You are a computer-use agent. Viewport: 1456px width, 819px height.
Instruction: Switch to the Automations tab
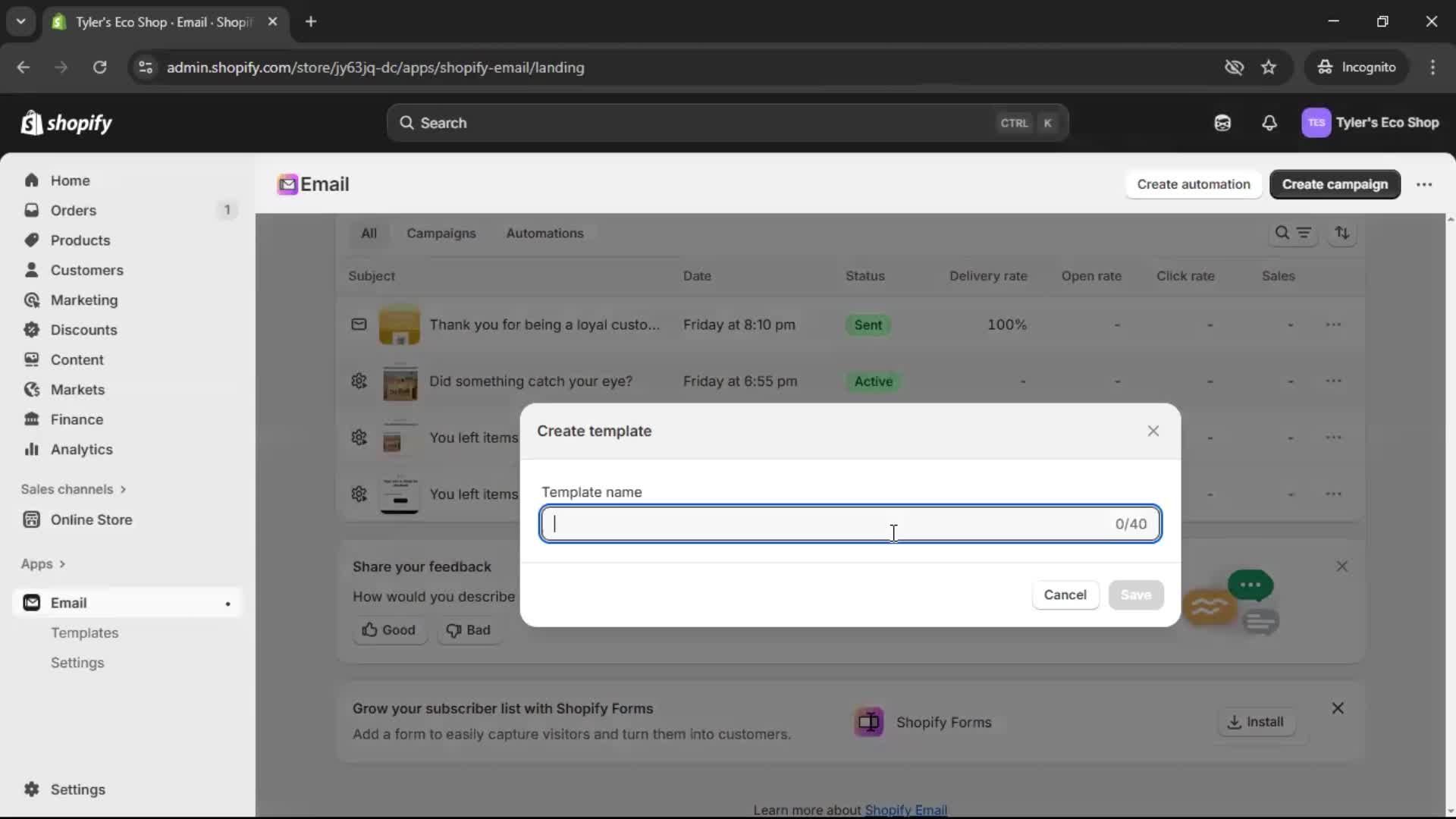pyautogui.click(x=545, y=234)
